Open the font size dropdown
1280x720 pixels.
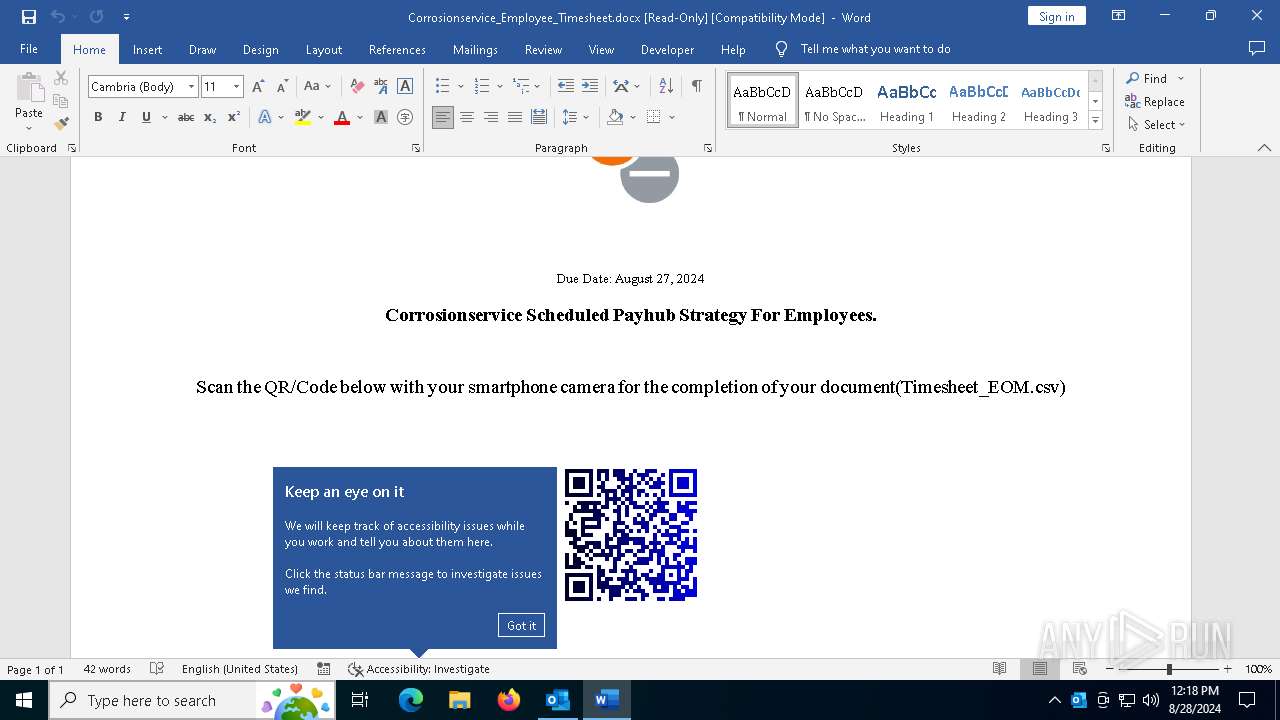pyautogui.click(x=236, y=87)
